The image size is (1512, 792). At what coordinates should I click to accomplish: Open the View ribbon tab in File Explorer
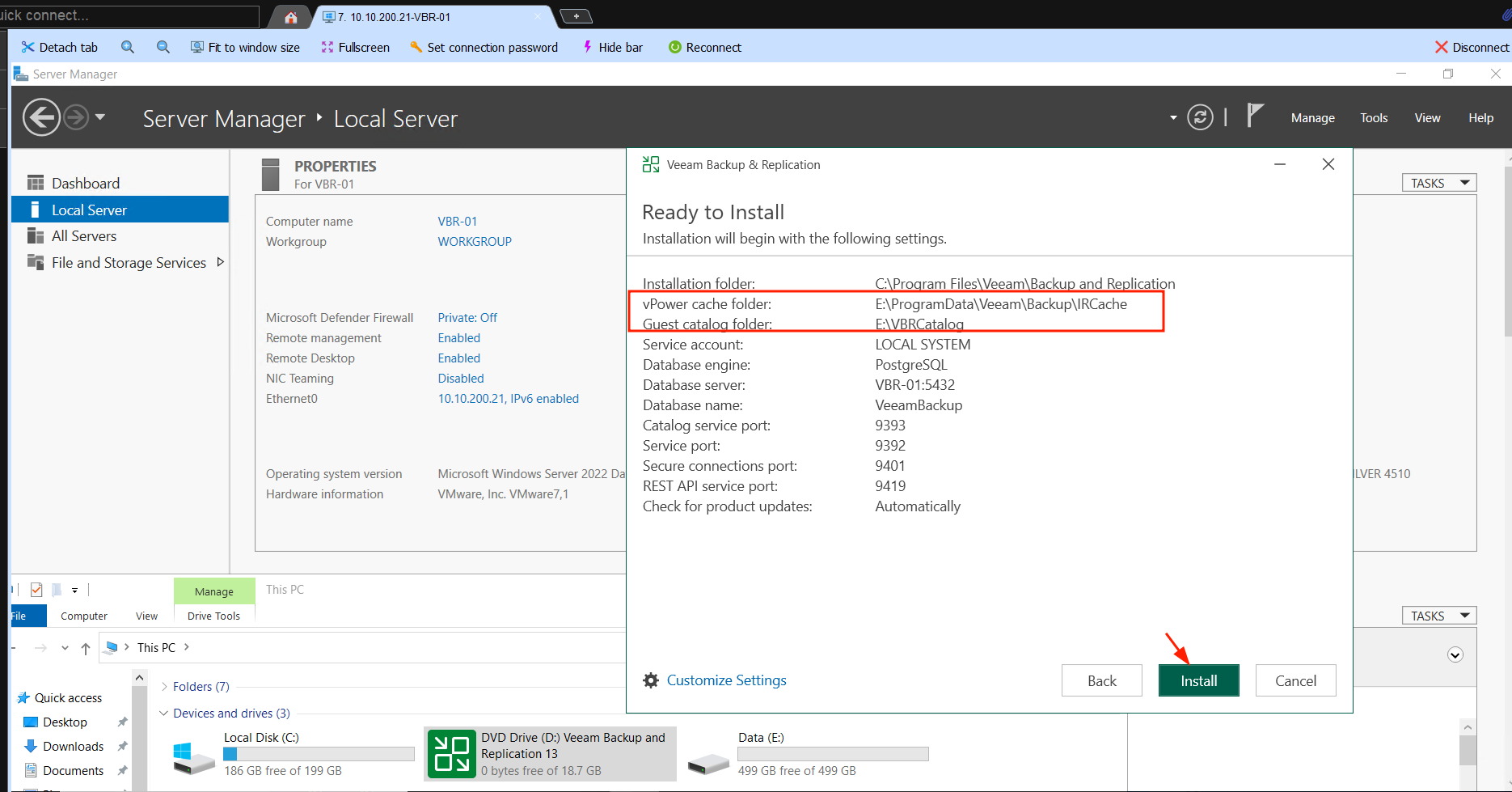pos(146,616)
